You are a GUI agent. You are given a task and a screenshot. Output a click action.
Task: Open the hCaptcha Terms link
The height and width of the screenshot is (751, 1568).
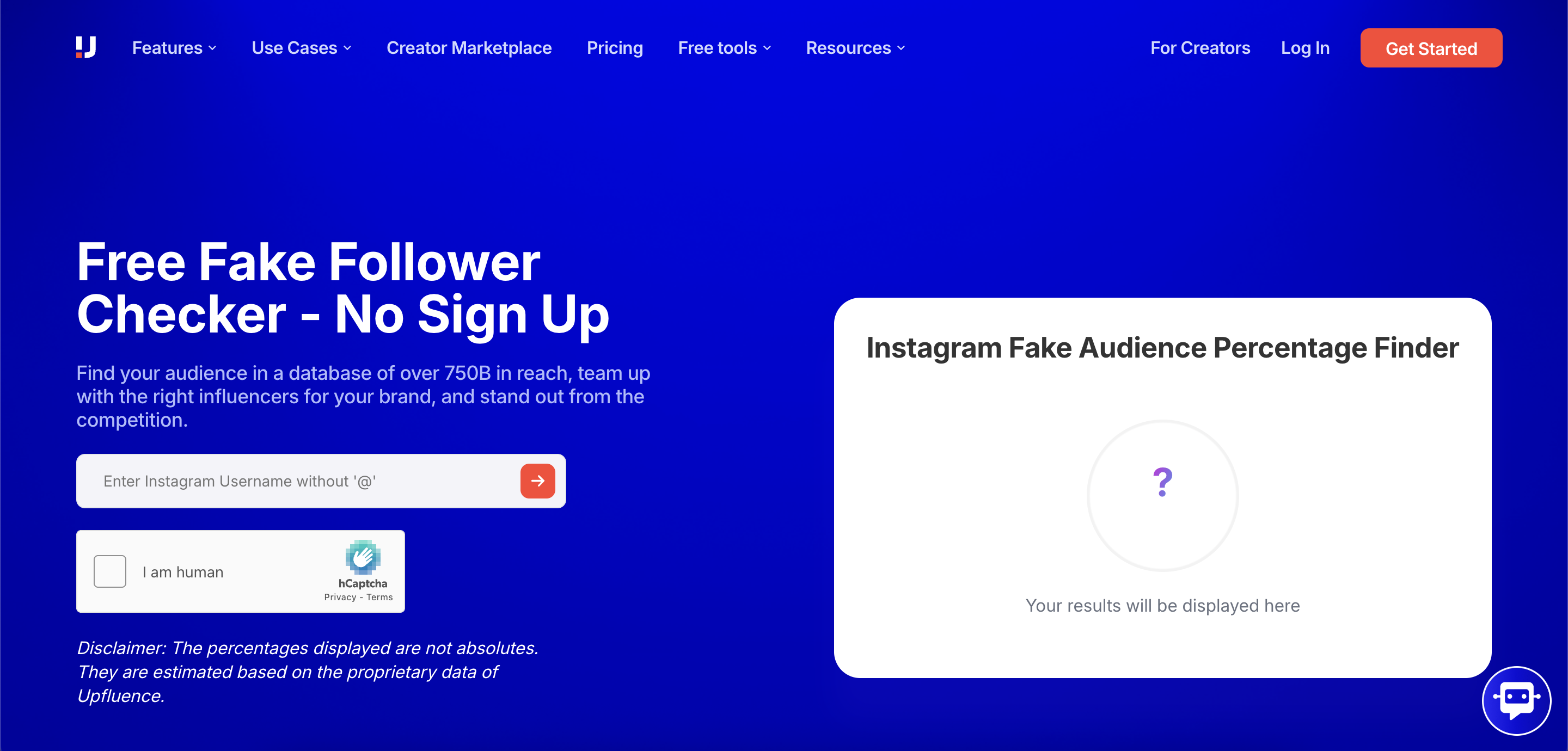tap(379, 597)
